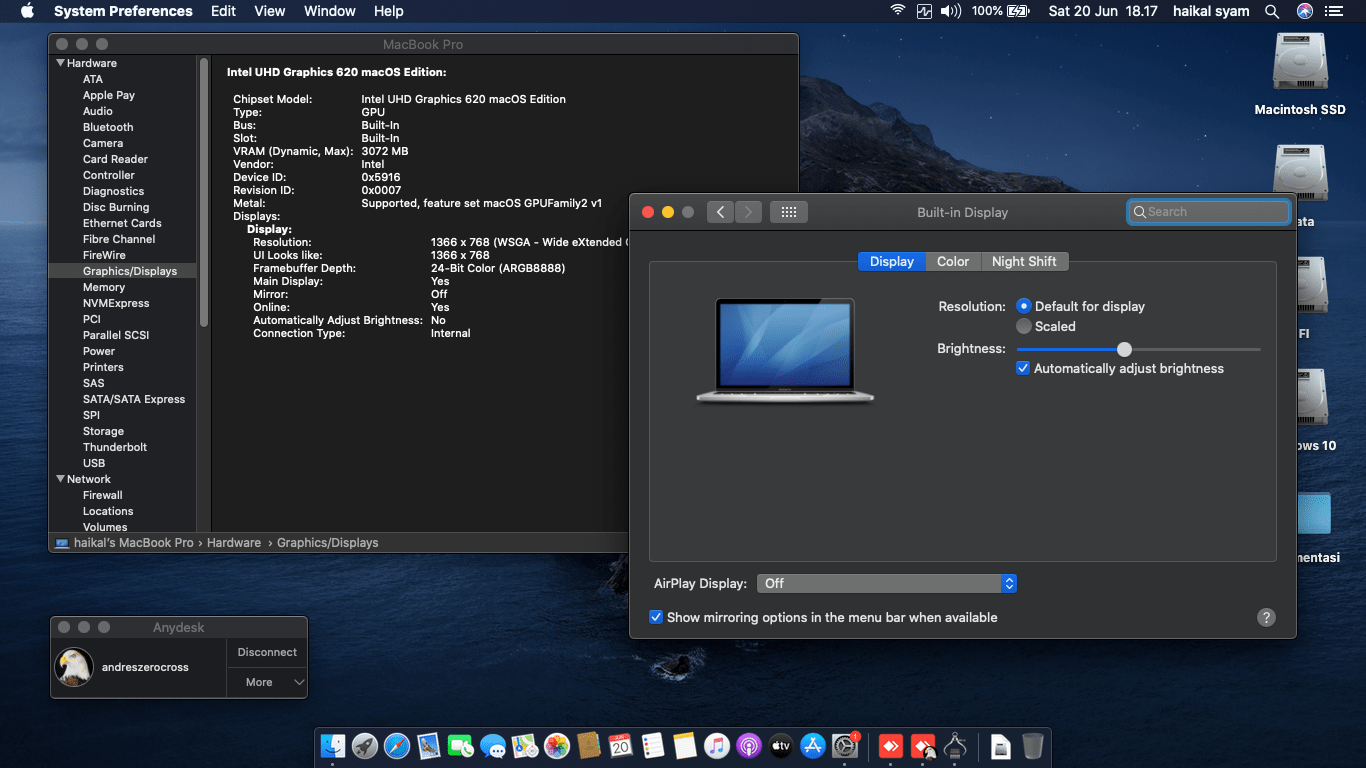Show all preferences with the grid button
Viewport: 1366px width, 768px height.
point(788,212)
